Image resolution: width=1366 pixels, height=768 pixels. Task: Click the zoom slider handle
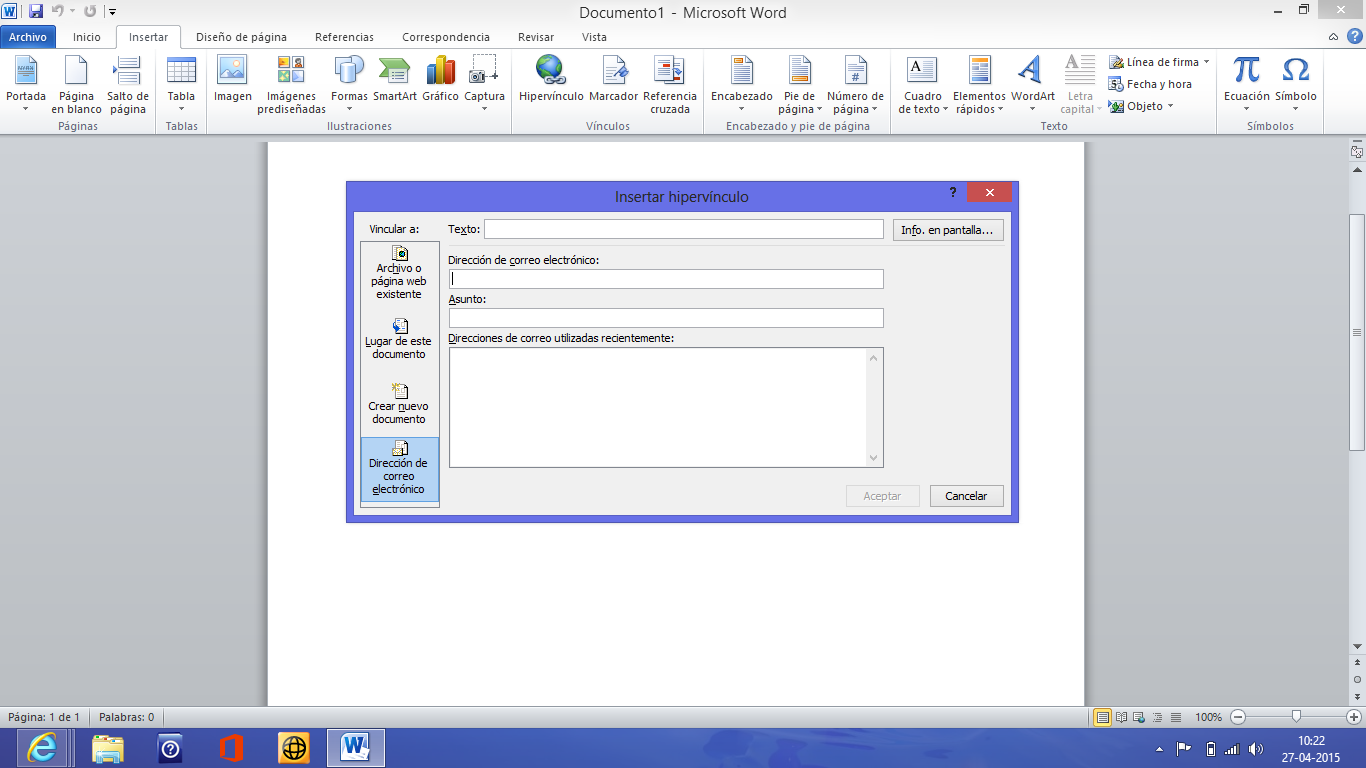tap(1296, 717)
